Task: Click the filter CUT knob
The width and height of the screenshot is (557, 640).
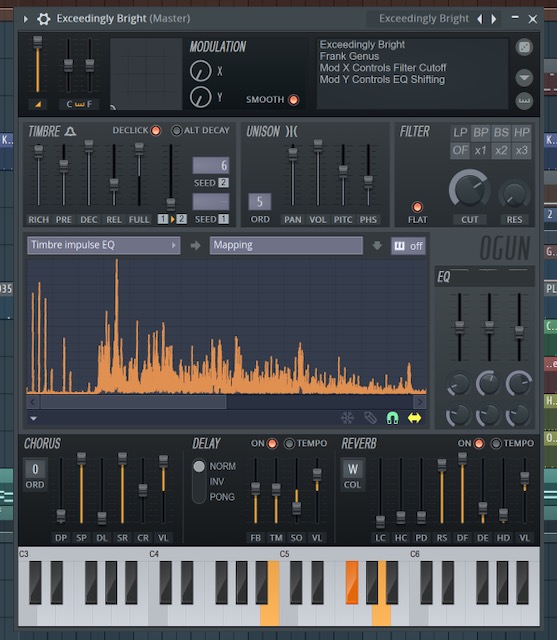Action: point(469,190)
